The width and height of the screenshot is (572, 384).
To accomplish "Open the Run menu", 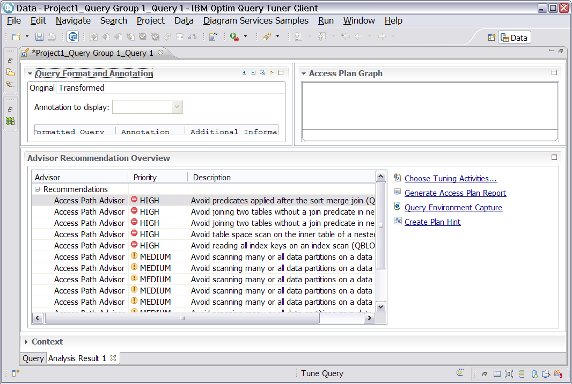I will [x=326, y=21].
